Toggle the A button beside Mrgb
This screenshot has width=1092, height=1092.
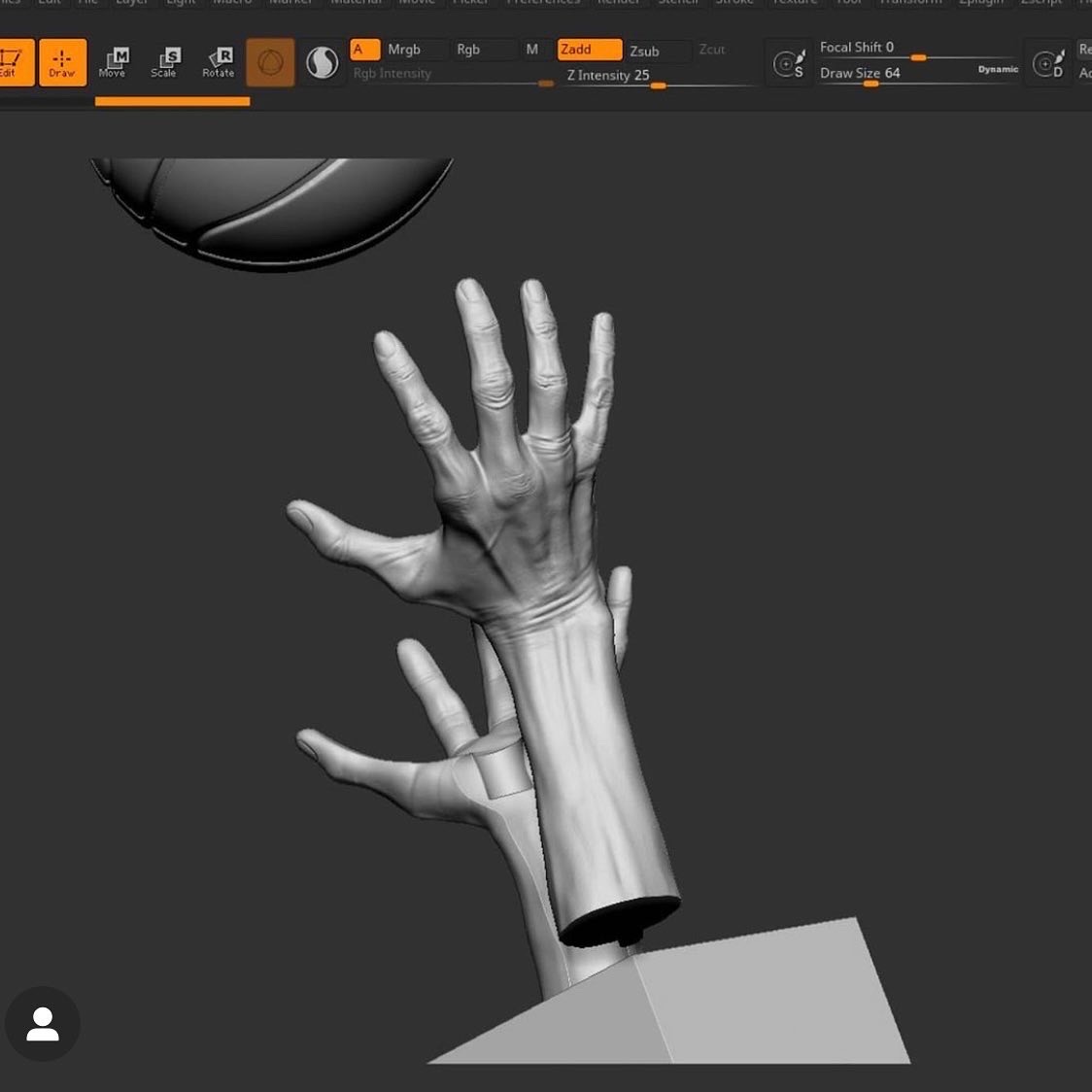click(364, 50)
